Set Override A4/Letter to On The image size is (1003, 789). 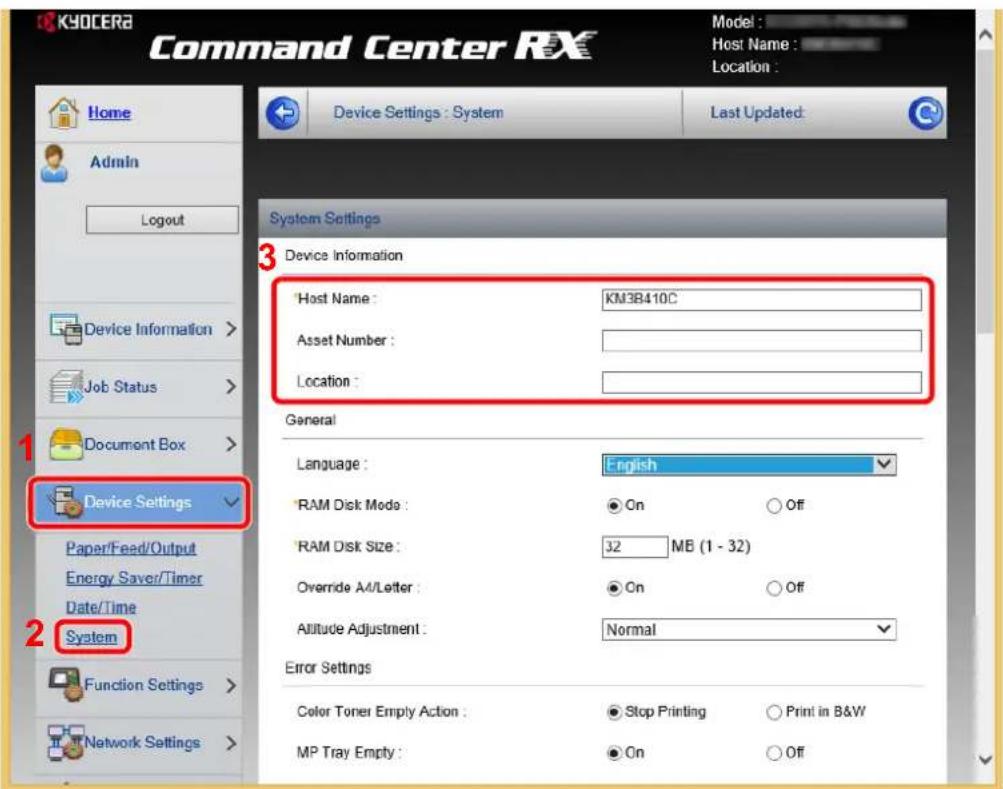click(613, 588)
